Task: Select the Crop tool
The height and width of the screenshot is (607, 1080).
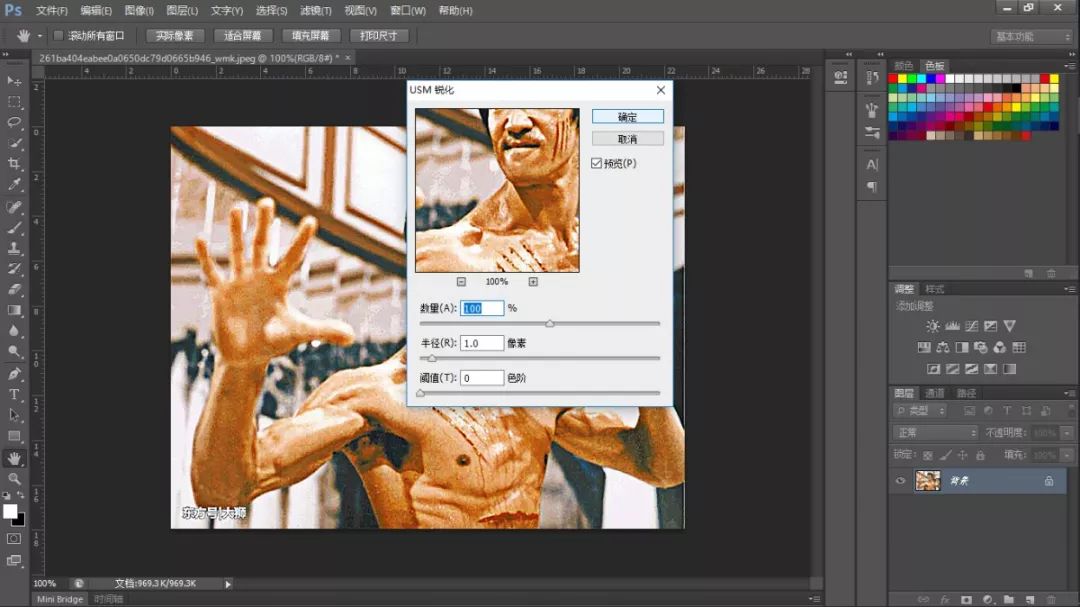Action: click(14, 164)
